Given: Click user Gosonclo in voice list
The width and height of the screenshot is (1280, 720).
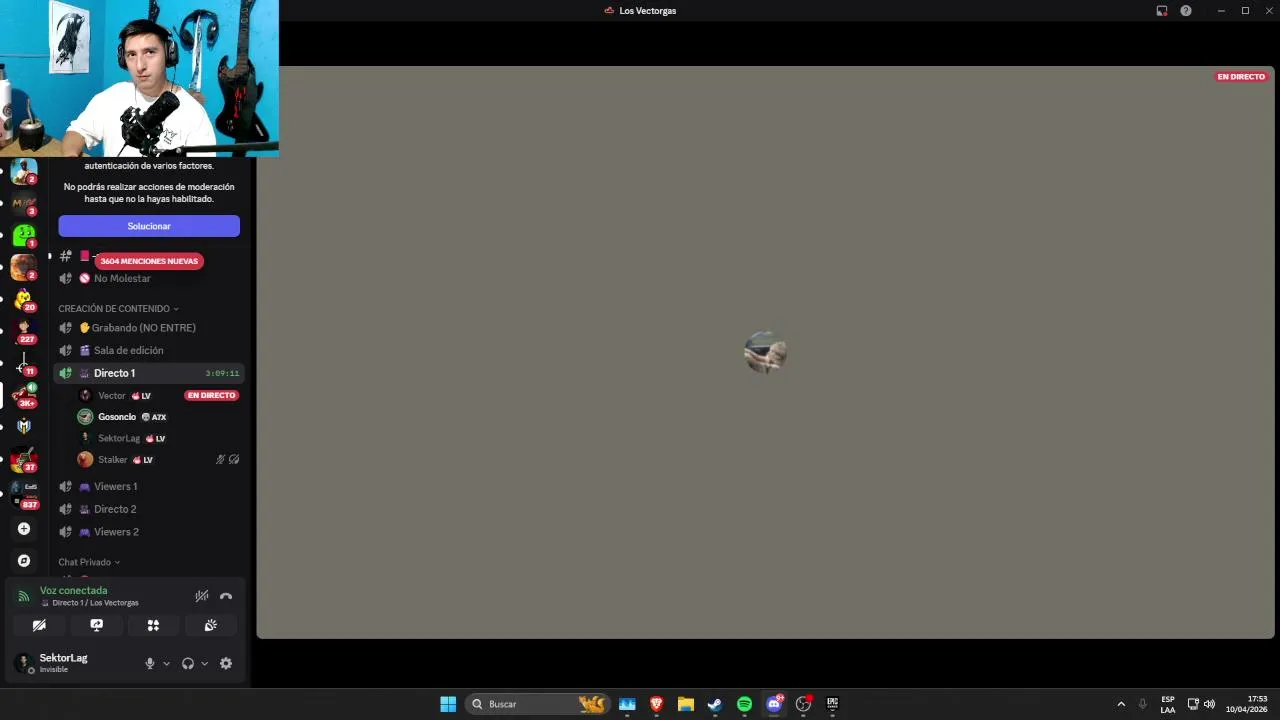Looking at the screenshot, I should coord(117,417).
